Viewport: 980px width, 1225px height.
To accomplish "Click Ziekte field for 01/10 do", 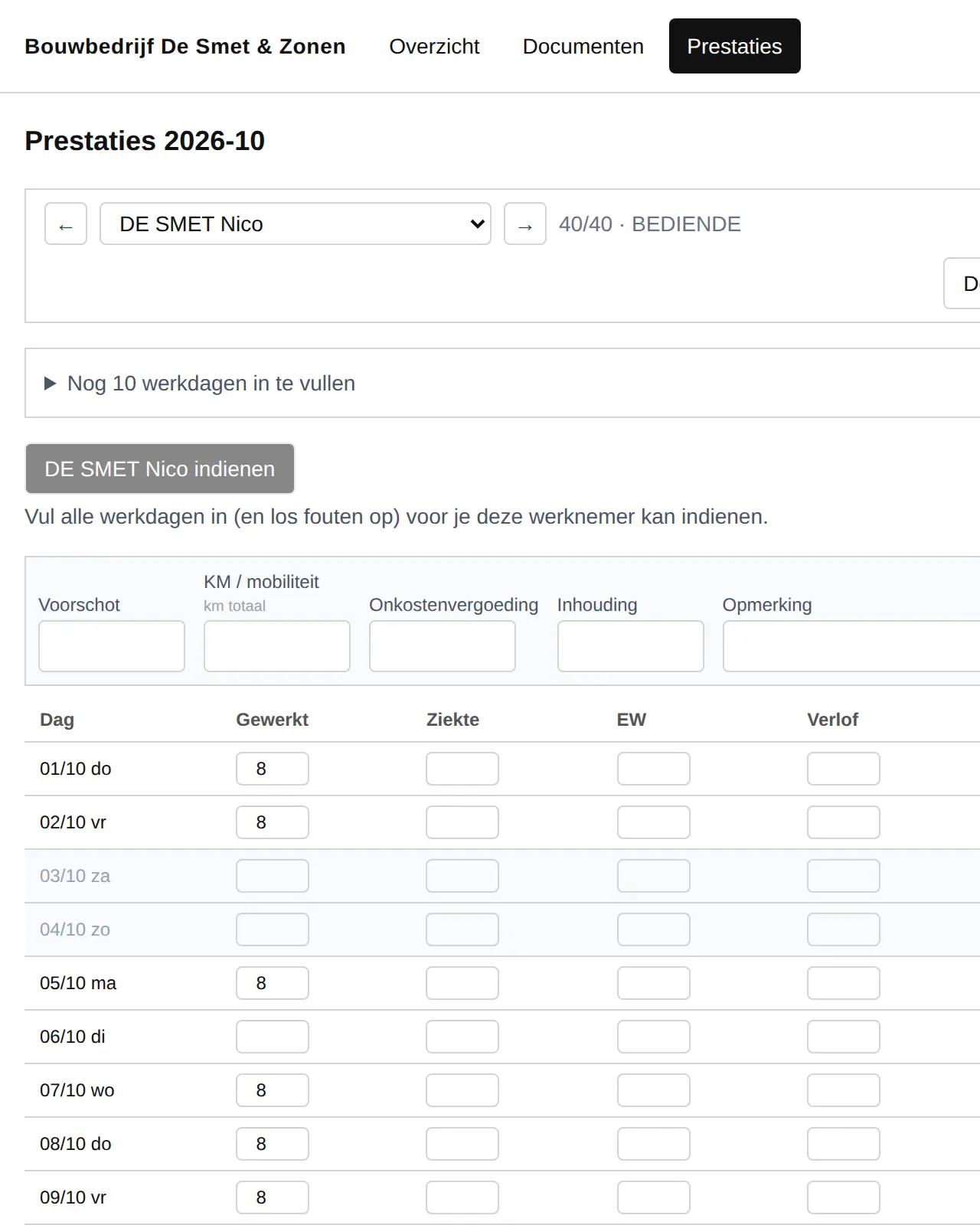I will coord(462,769).
